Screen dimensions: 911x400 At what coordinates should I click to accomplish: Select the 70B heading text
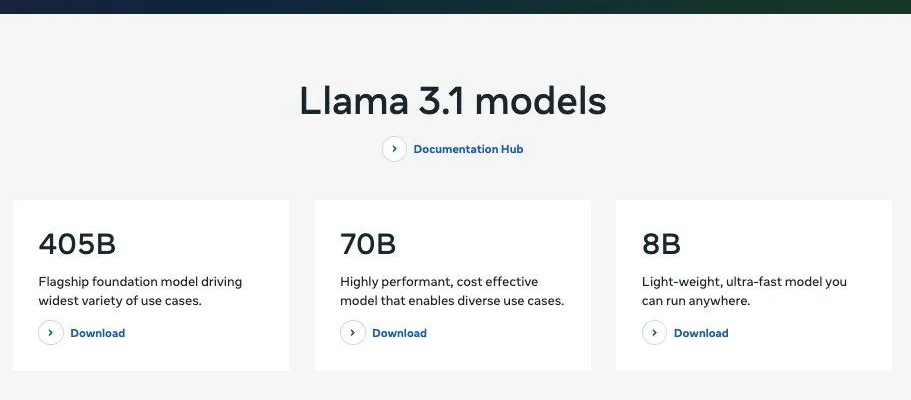pyautogui.click(x=368, y=244)
